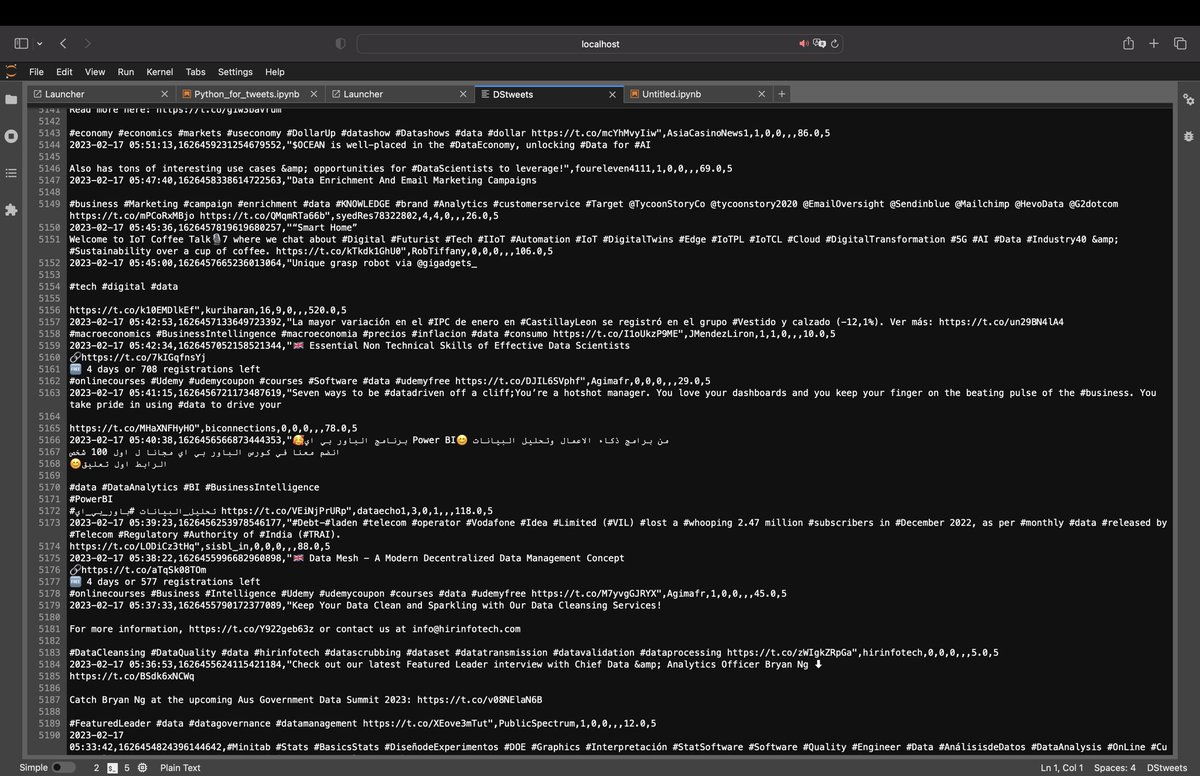Open a new Safari tab with plus
Viewport: 1200px width, 776px height.
[1154, 44]
